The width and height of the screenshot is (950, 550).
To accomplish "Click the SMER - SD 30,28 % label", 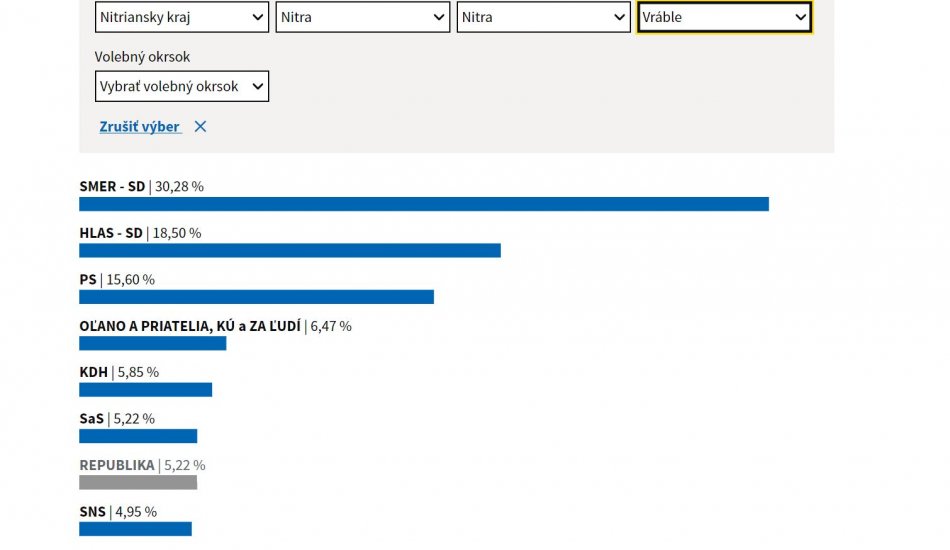I will 141,187.
